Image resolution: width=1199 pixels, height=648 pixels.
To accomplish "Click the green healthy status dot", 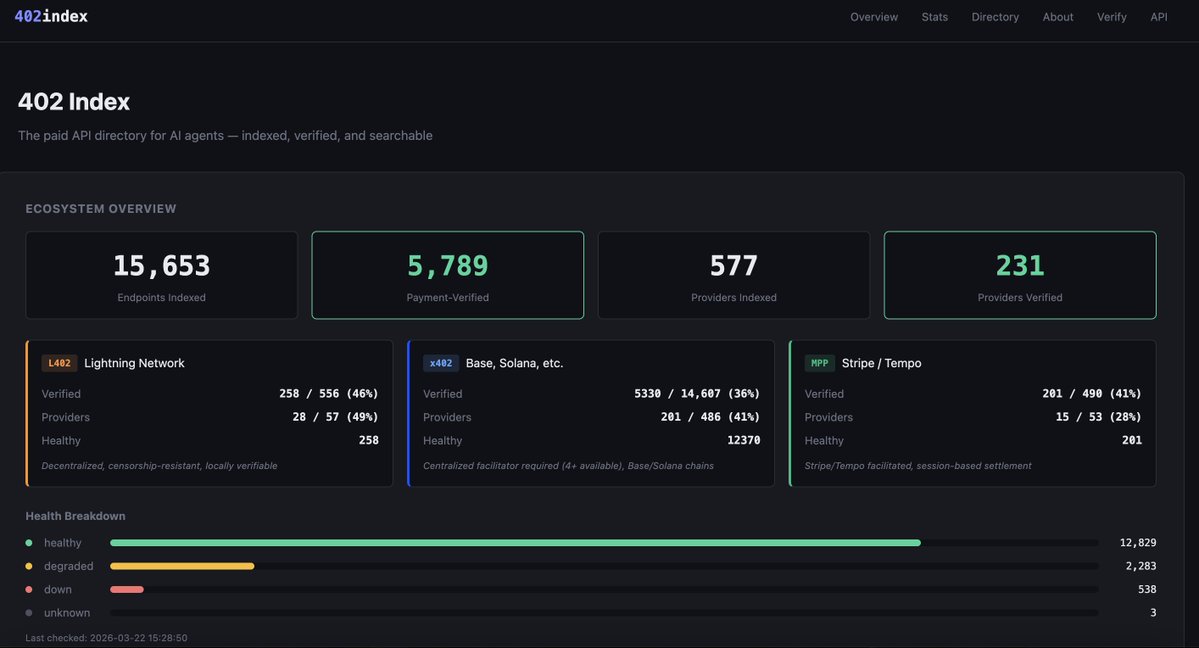I will pyautogui.click(x=29, y=543).
